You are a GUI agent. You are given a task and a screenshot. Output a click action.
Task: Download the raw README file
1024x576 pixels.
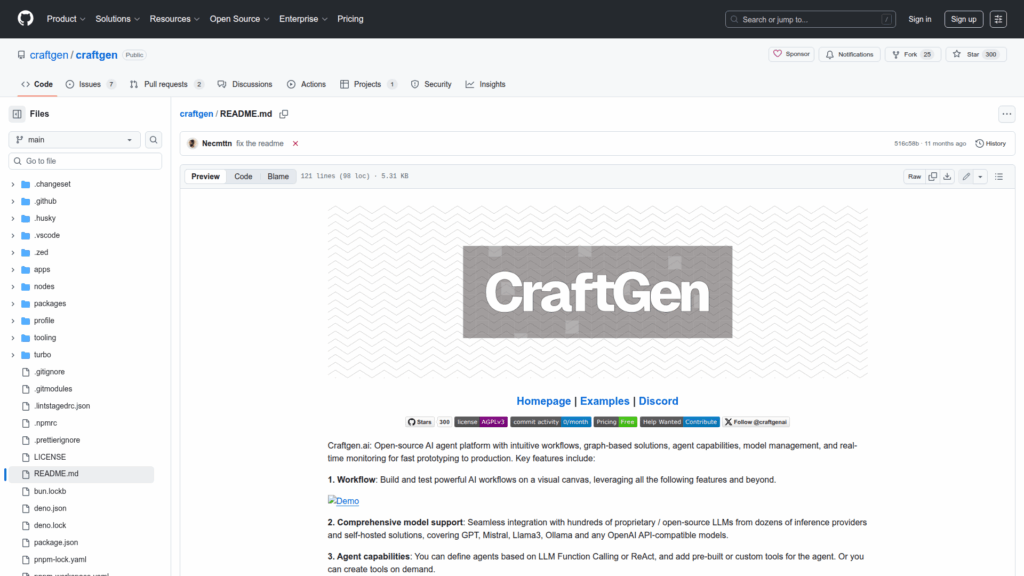coord(947,176)
